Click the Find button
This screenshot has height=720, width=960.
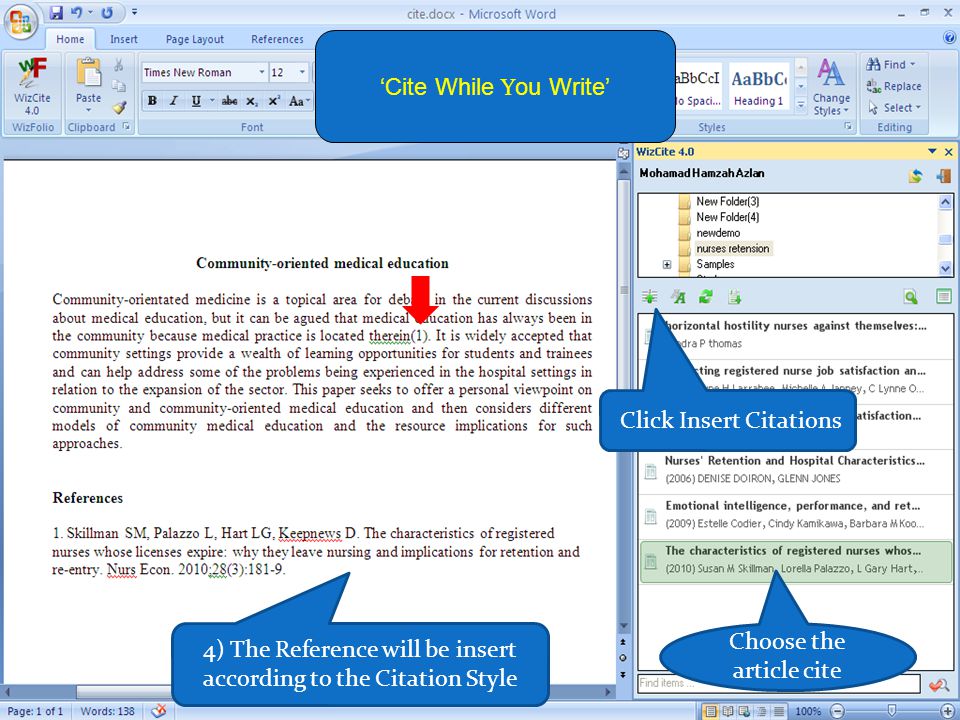coord(891,64)
